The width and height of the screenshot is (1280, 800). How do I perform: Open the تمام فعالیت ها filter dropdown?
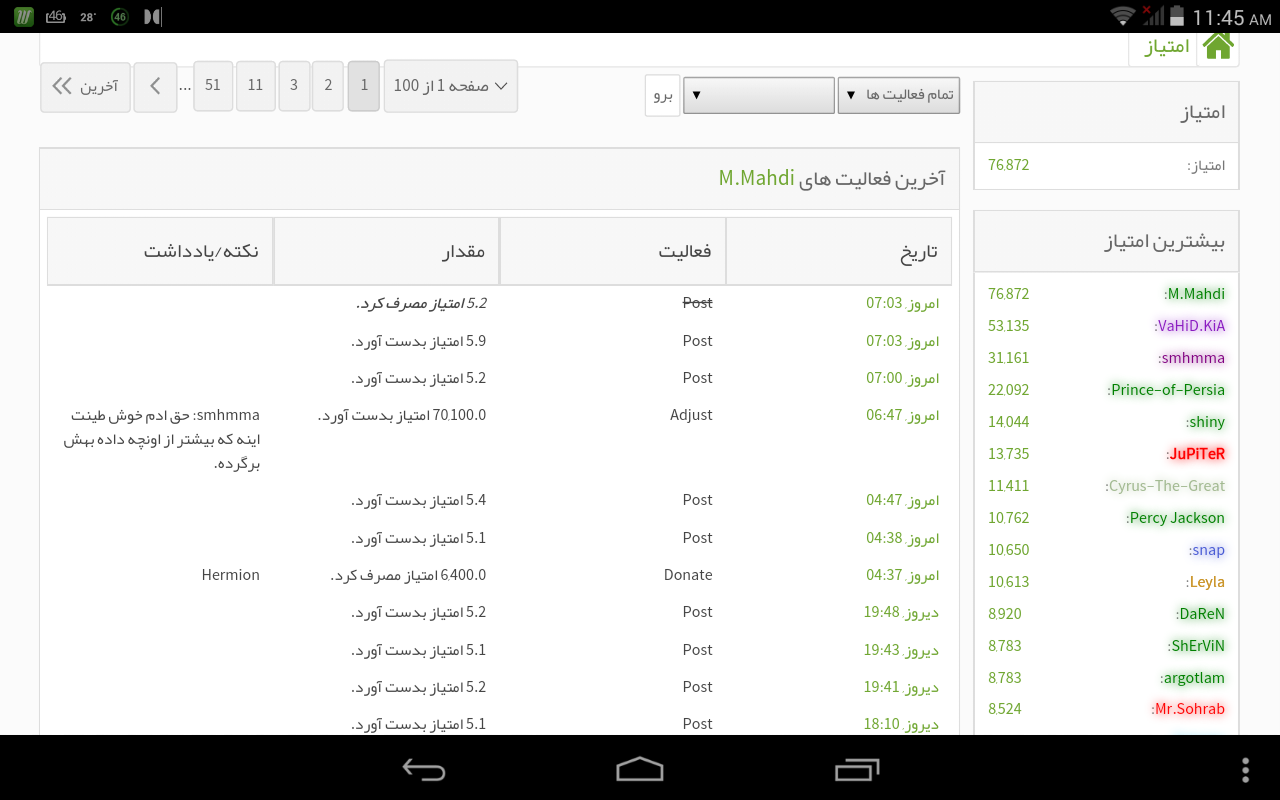(899, 95)
